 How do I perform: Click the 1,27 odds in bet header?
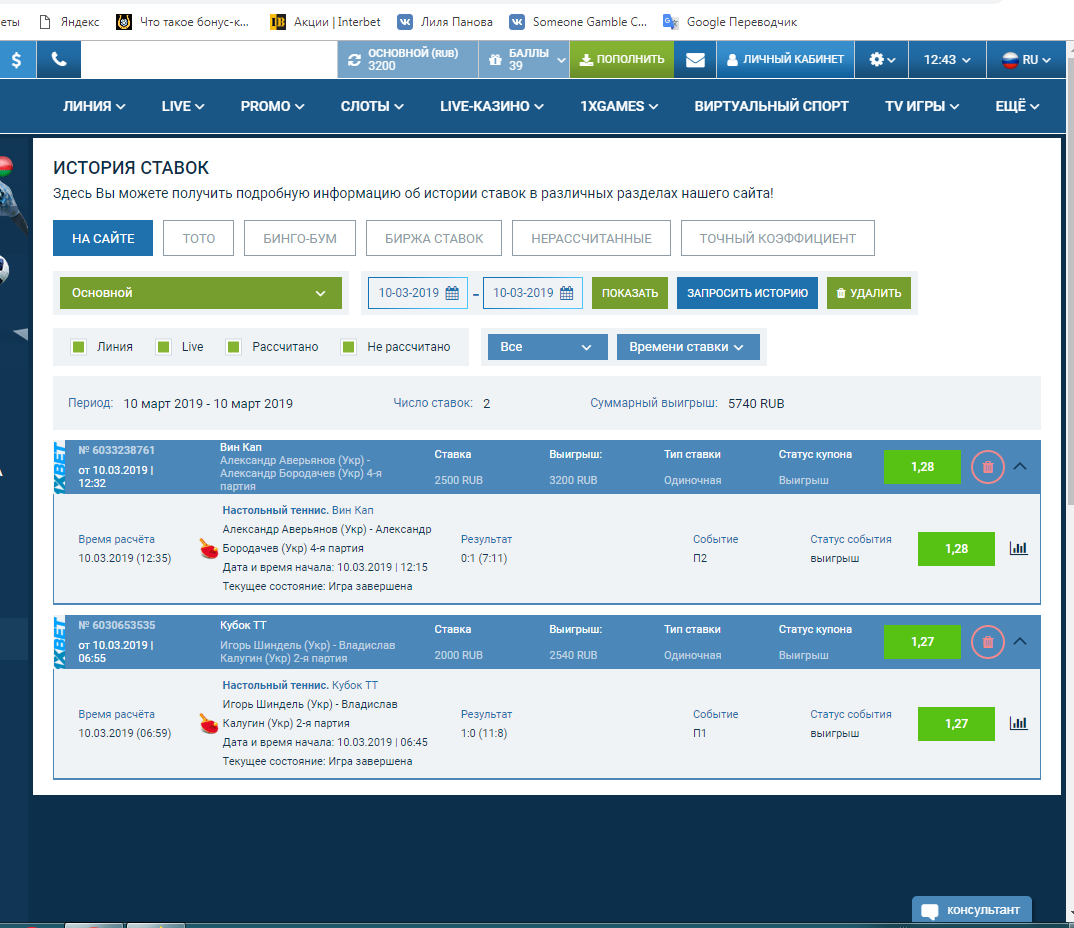click(922, 642)
